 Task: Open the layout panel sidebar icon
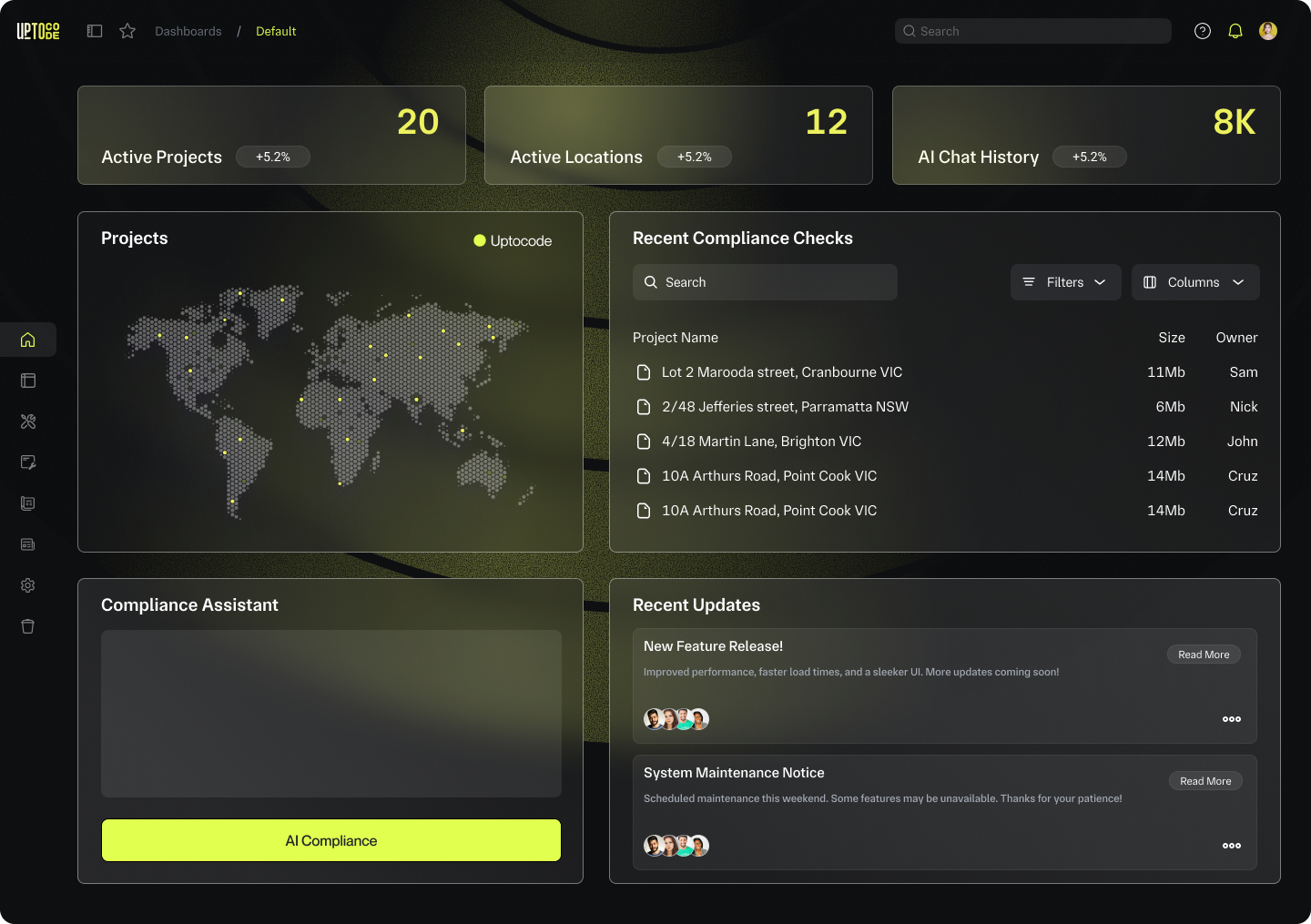coord(28,381)
